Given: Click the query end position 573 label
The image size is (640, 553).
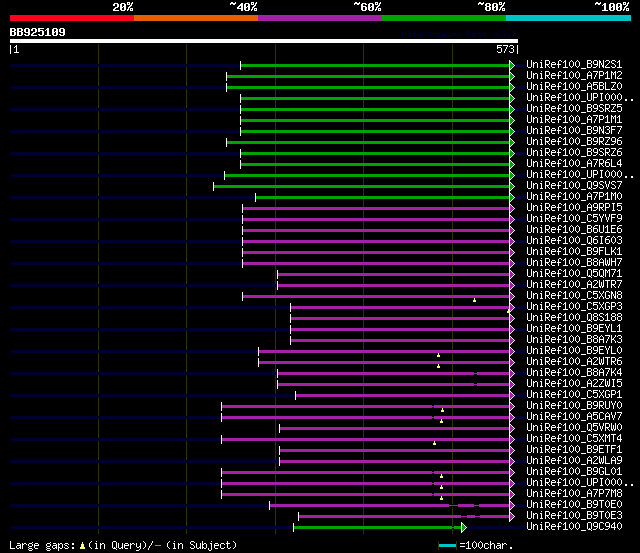Looking at the screenshot, I should 505,49.
